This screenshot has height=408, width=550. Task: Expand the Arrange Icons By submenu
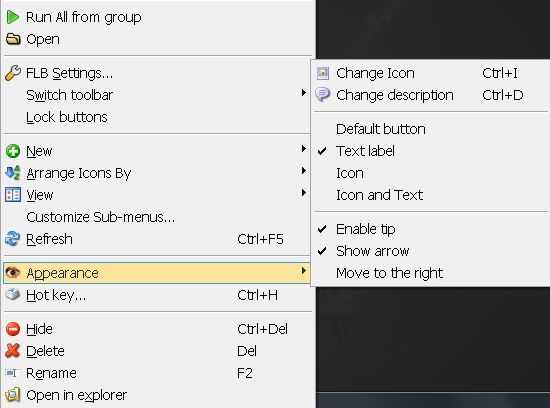coord(304,171)
